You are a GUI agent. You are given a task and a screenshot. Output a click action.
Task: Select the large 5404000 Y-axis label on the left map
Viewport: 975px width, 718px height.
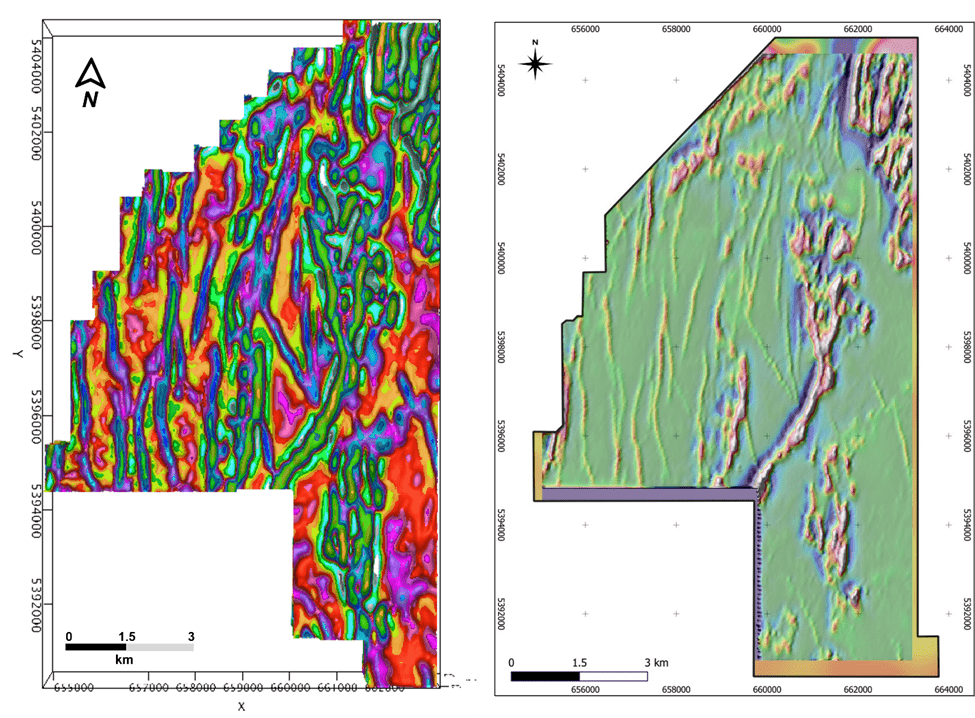pos(36,67)
